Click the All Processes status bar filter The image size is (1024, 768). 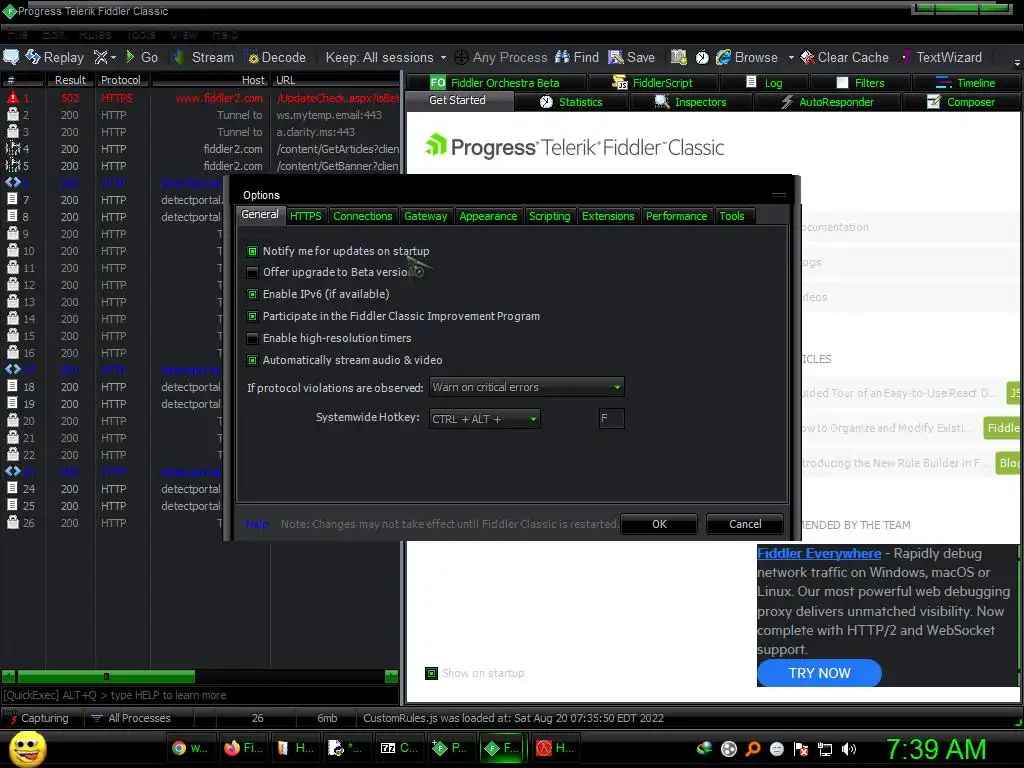pos(131,718)
